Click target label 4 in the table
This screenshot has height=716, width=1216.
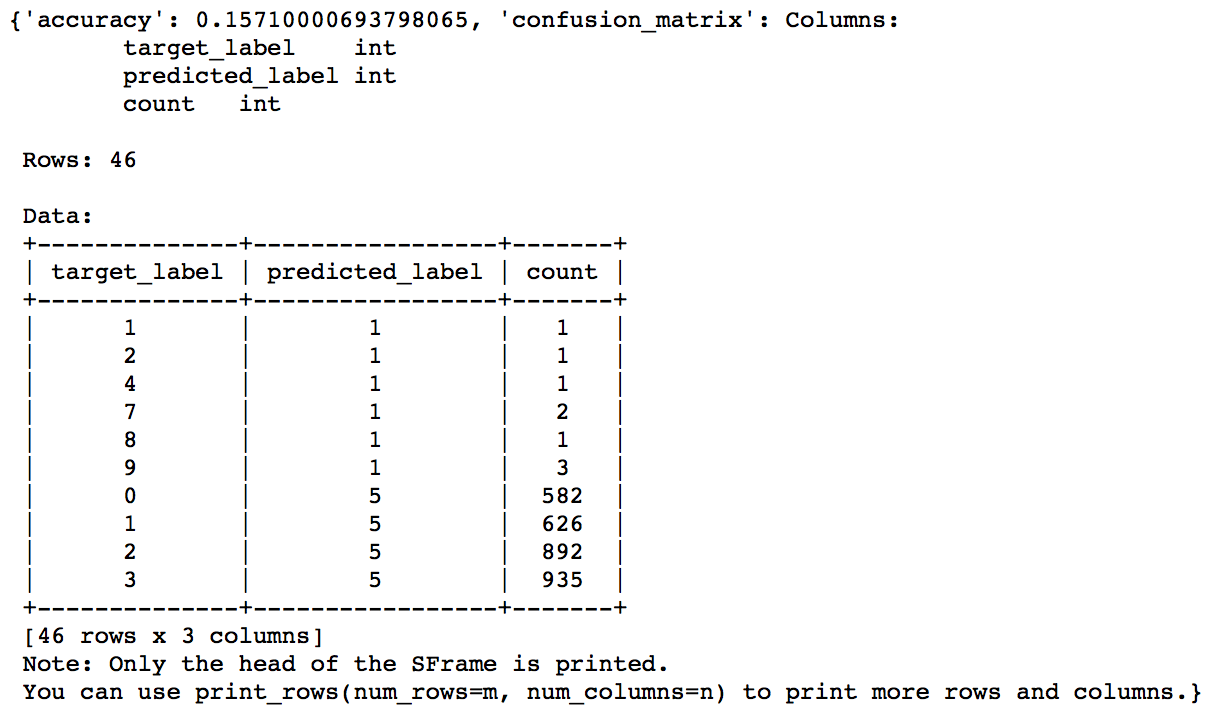(x=130, y=384)
